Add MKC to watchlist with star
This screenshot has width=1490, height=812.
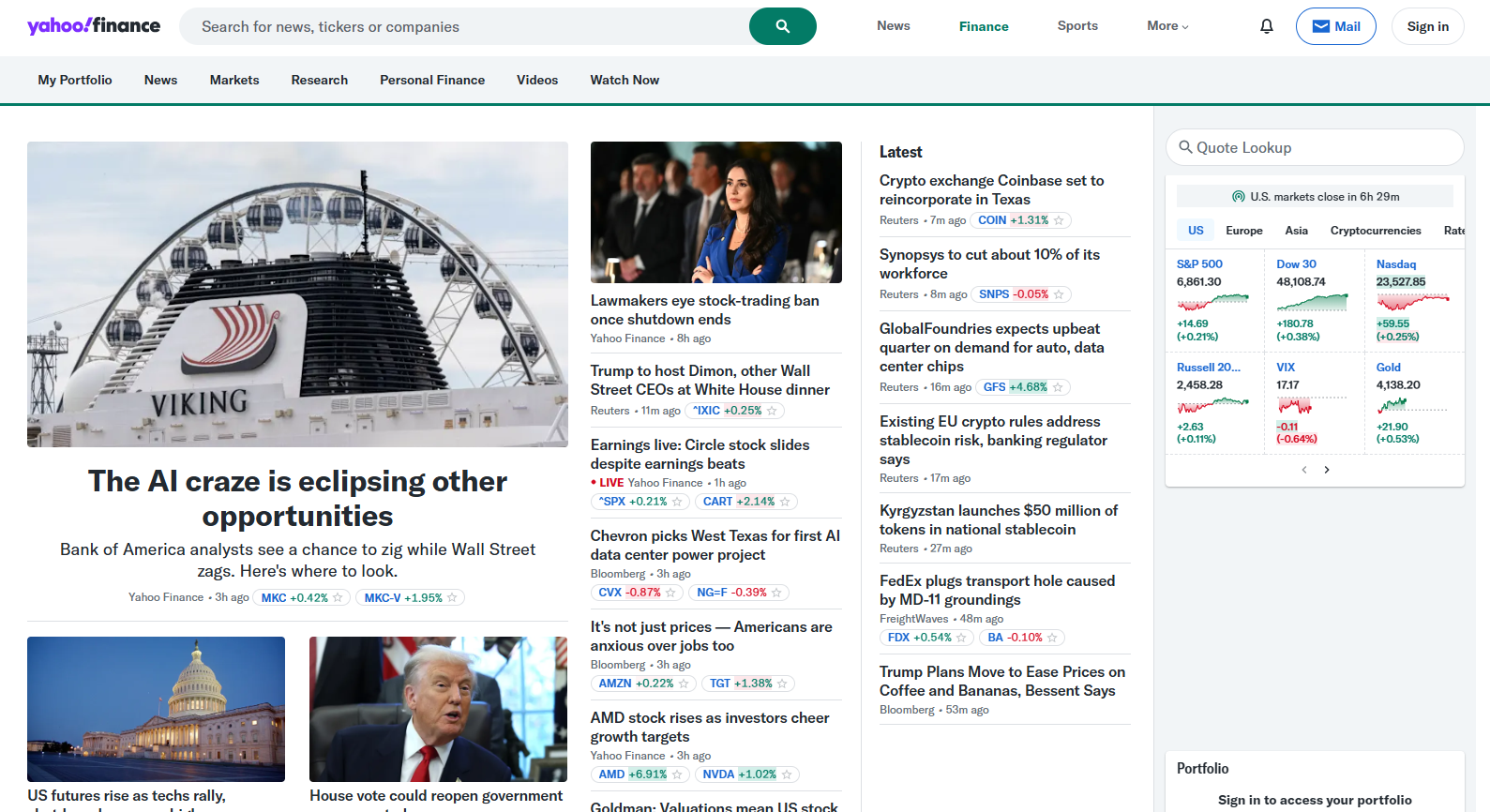(339, 598)
